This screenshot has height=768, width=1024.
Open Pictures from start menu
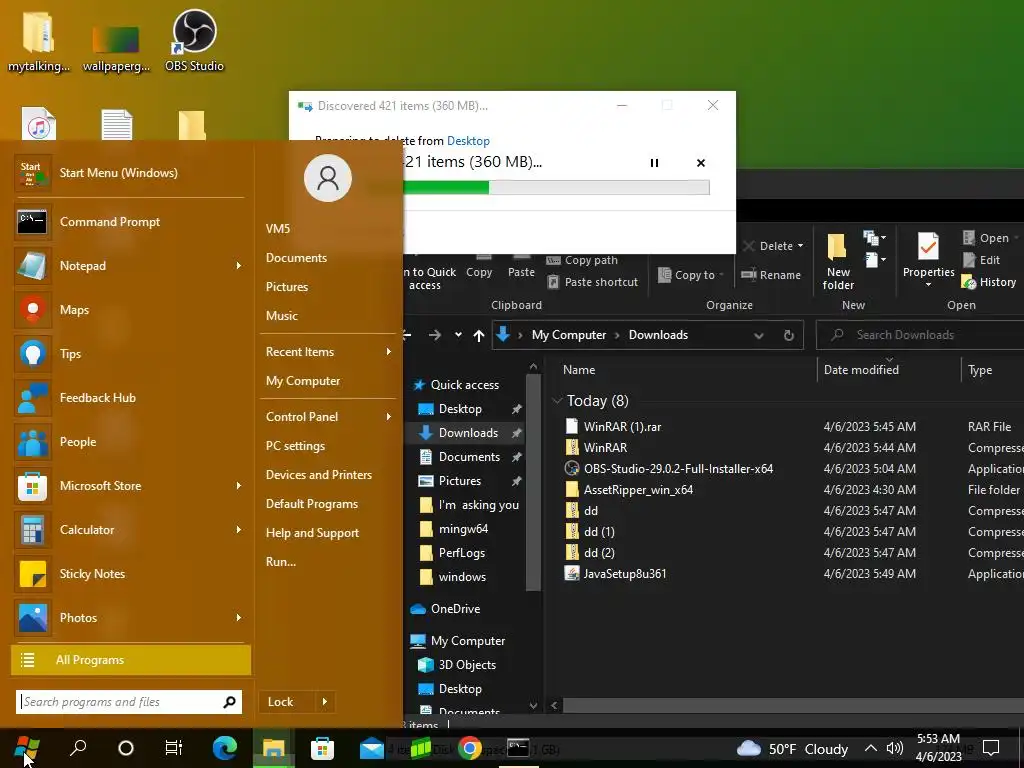click(x=287, y=287)
